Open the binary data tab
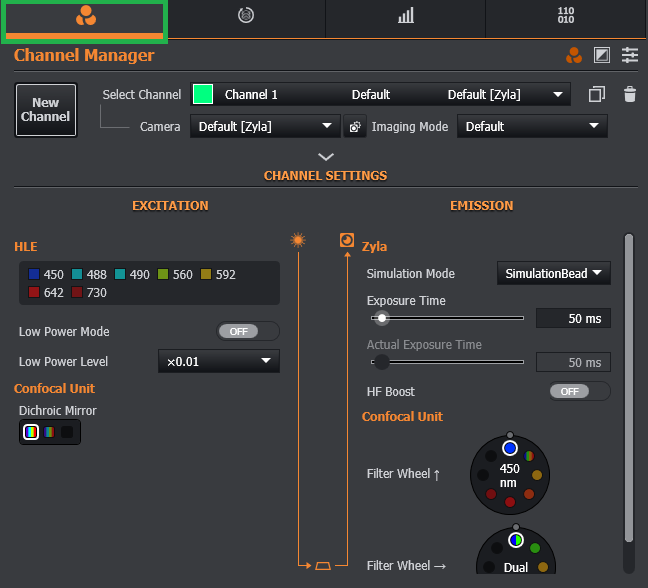 [566, 16]
